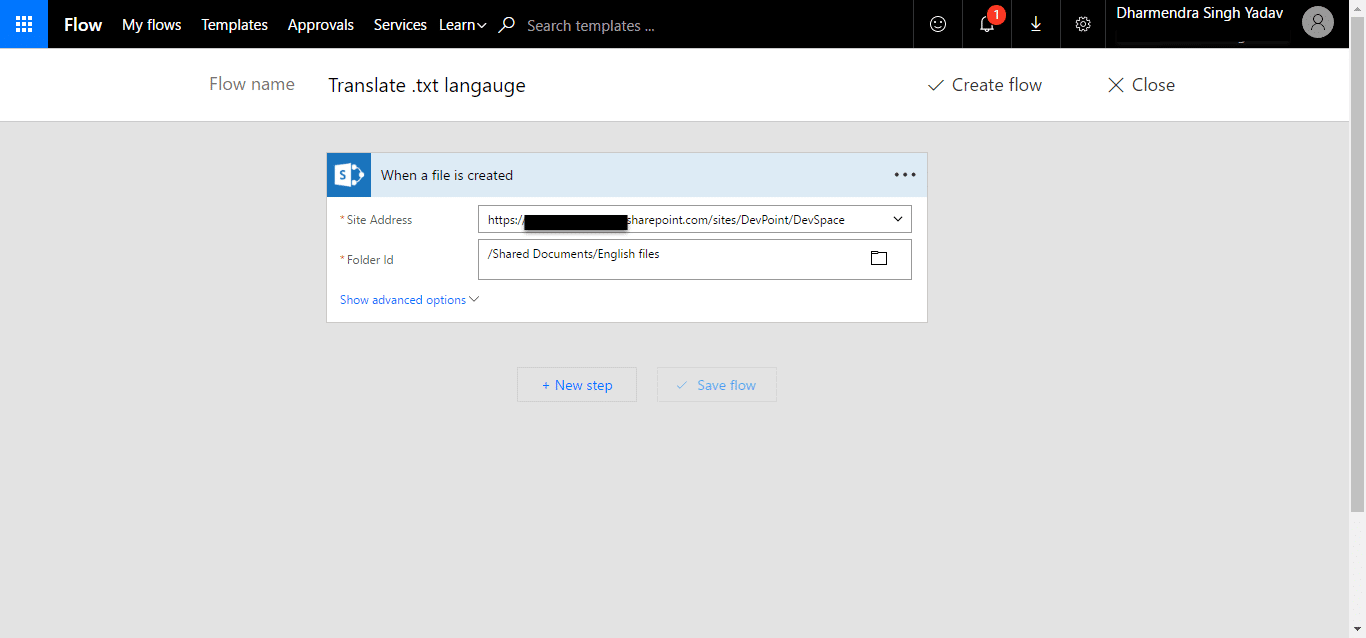Click the search magnifier icon
The image size is (1366, 638).
point(507,25)
